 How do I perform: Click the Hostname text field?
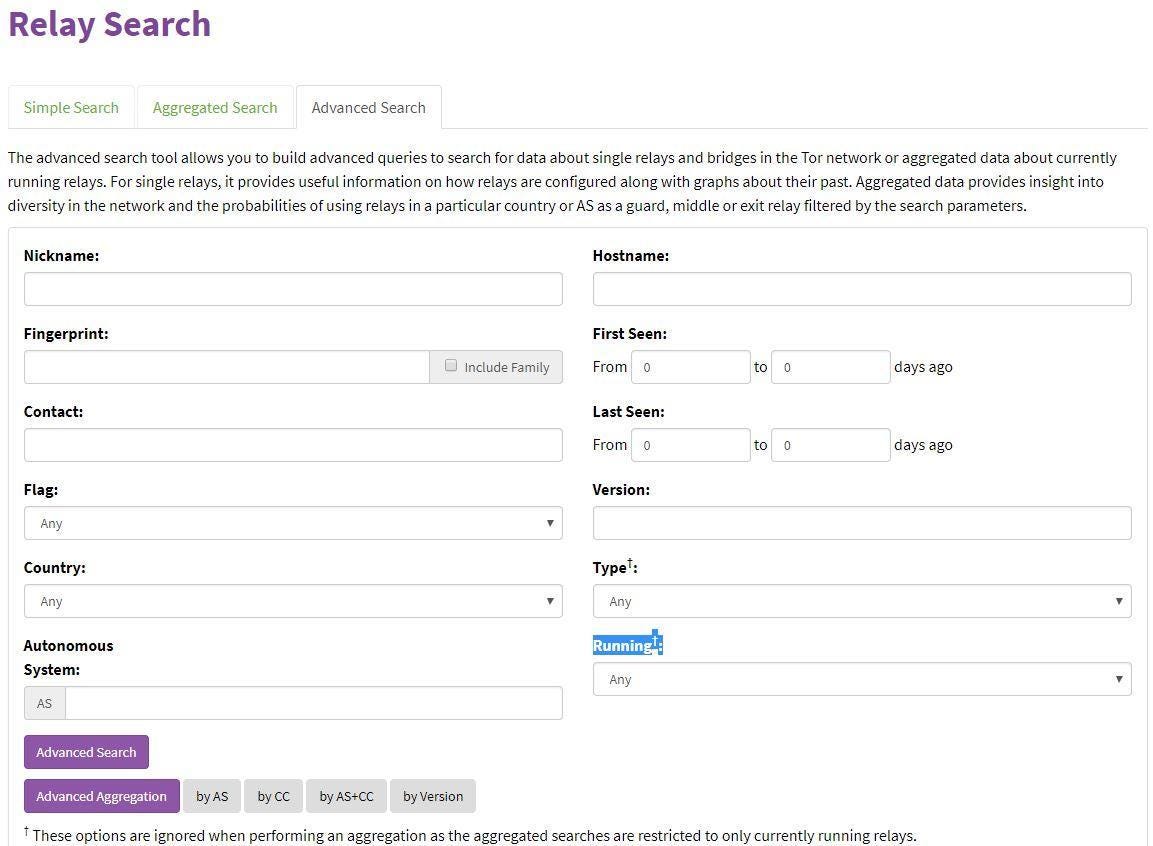pos(862,289)
